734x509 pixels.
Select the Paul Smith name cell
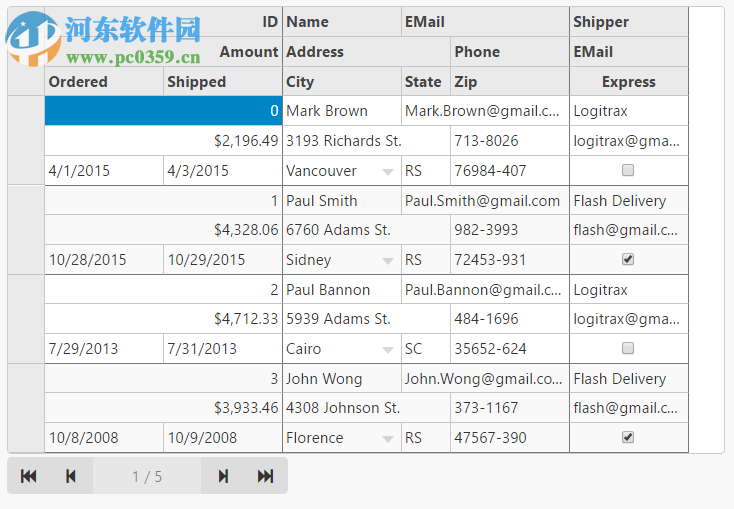342,200
